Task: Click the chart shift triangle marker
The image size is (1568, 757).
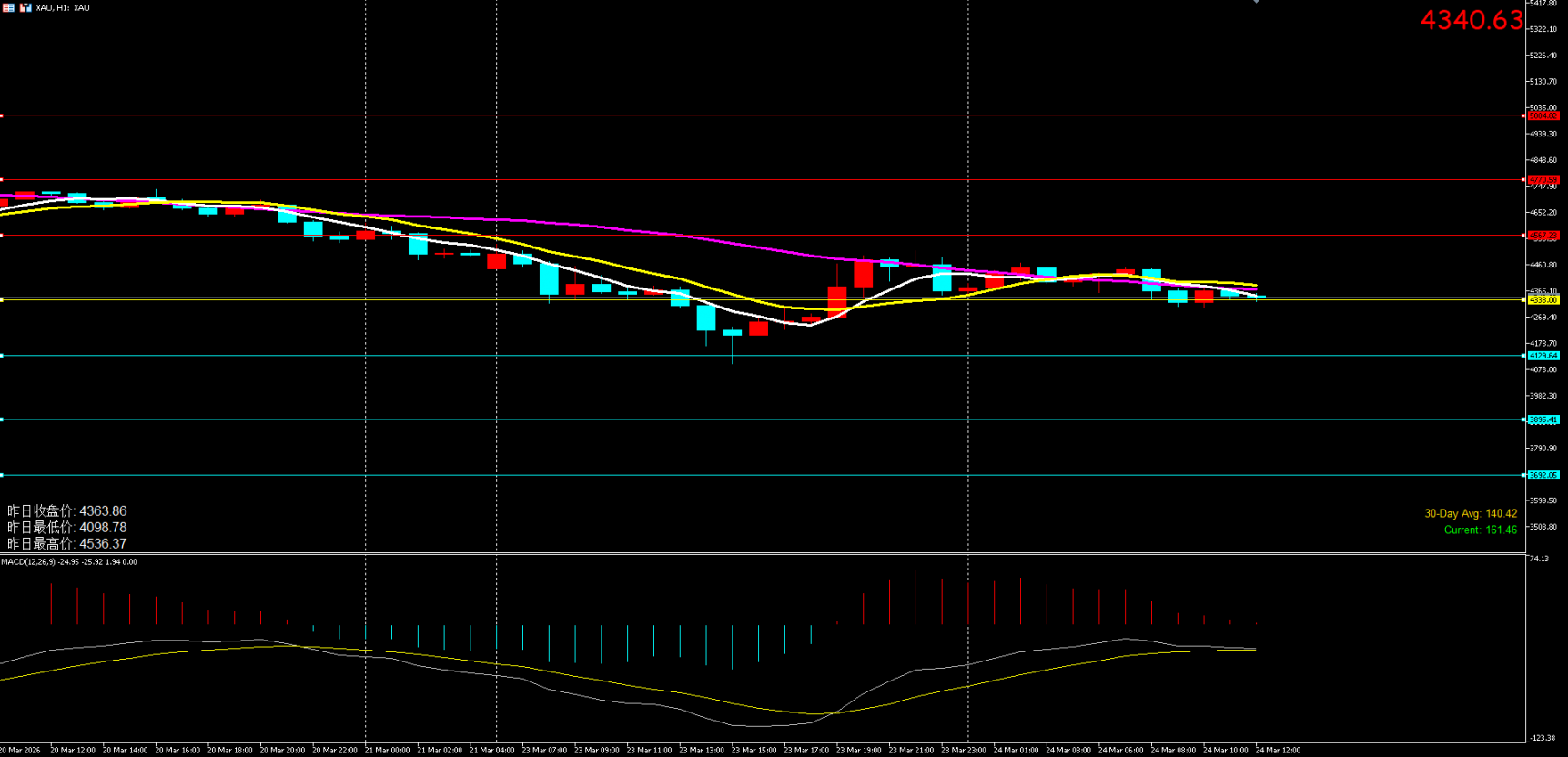Action: (1256, 2)
